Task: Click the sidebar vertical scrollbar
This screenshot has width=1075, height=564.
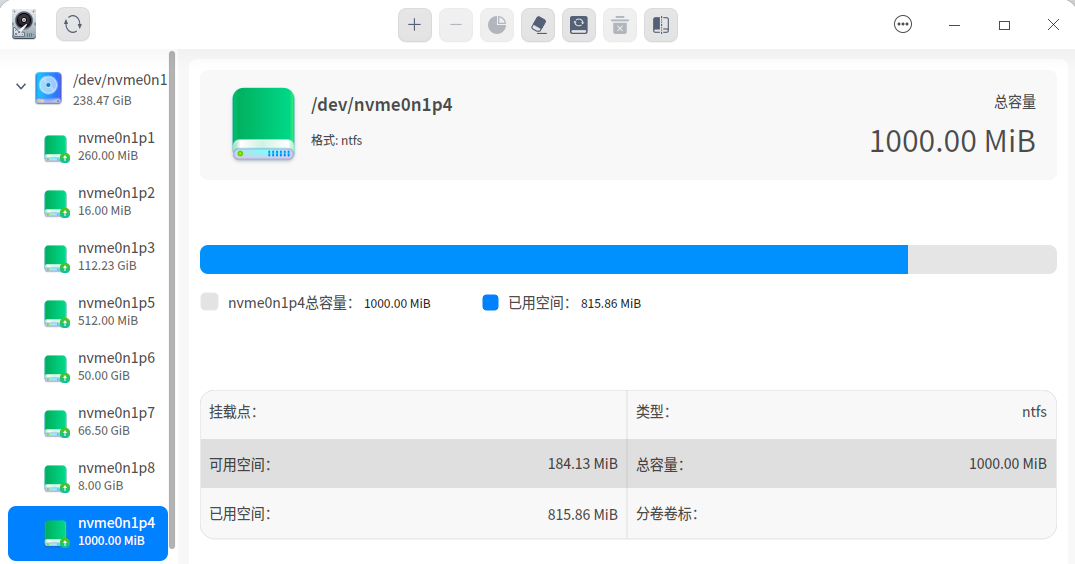Action: pos(172,299)
